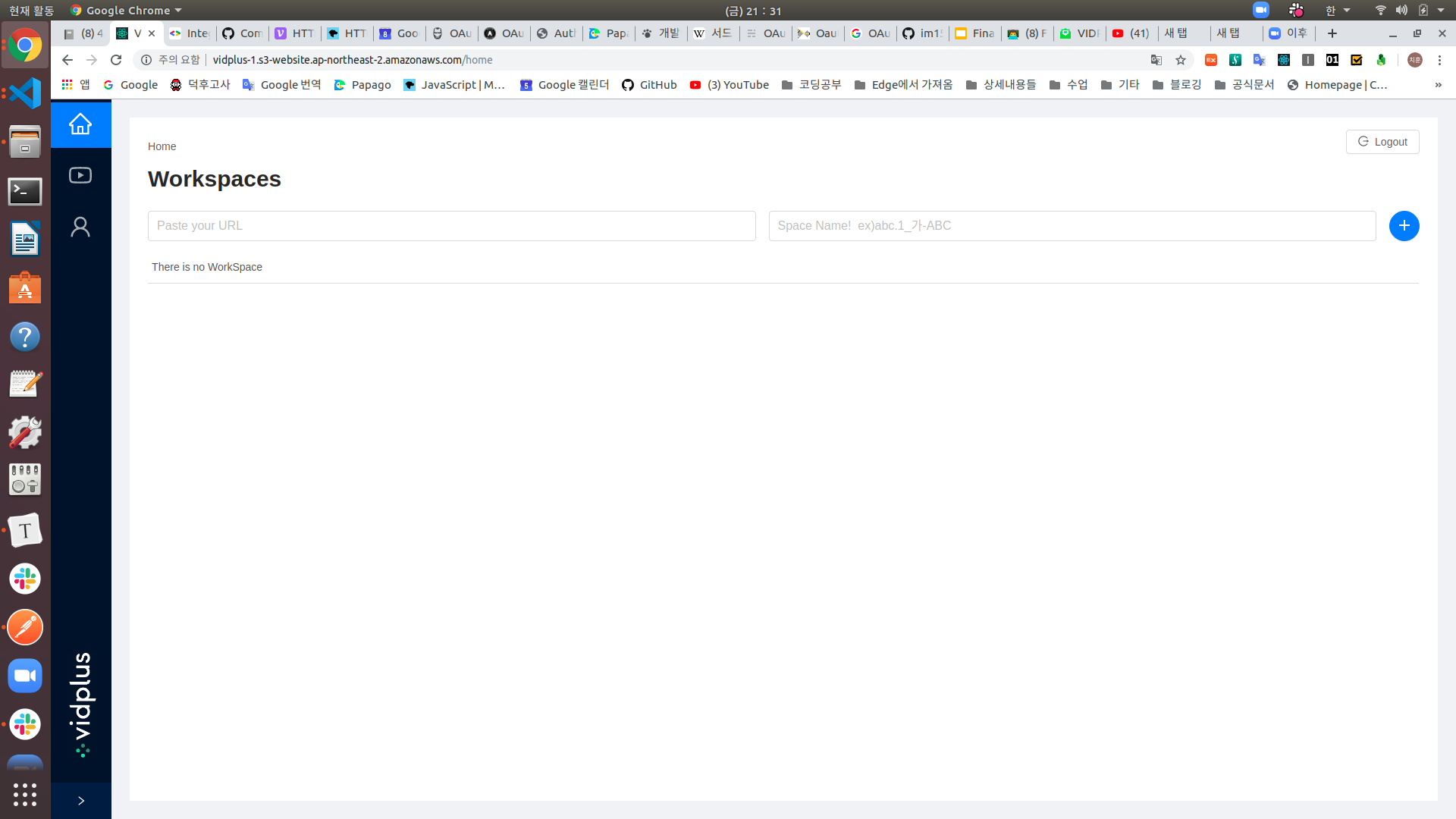Viewport: 1456px width, 819px height.
Task: Expand hidden bookmarks with double chevron
Action: click(1438, 85)
